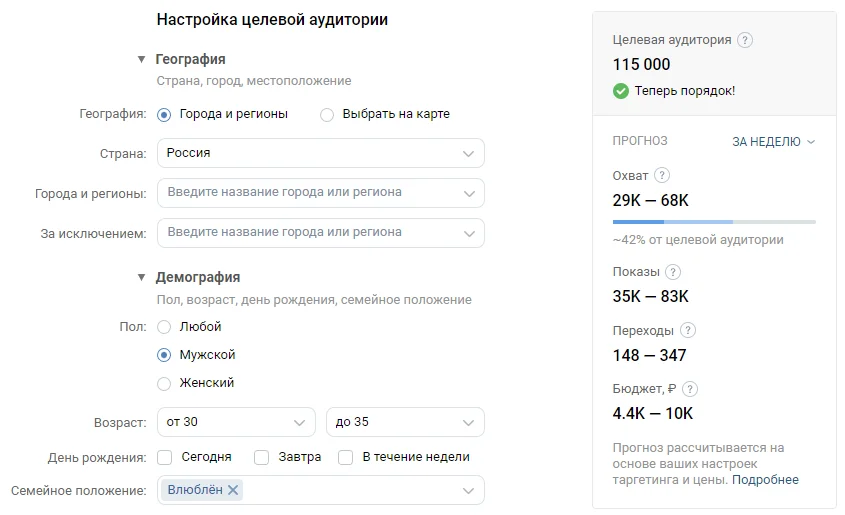
Task: Click help icon next to Показы
Action: tap(673, 272)
